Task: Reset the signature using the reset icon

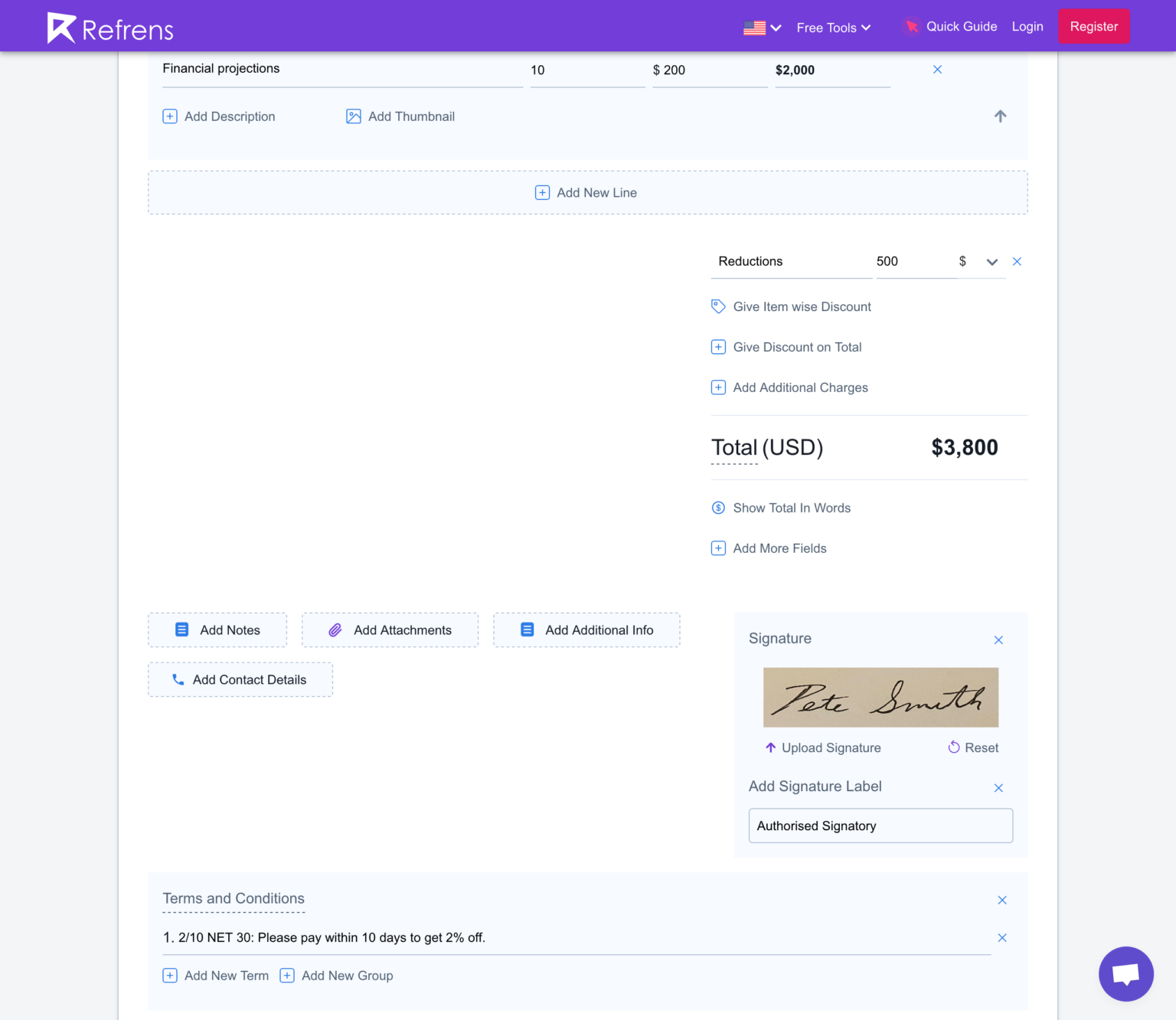Action: (953, 747)
